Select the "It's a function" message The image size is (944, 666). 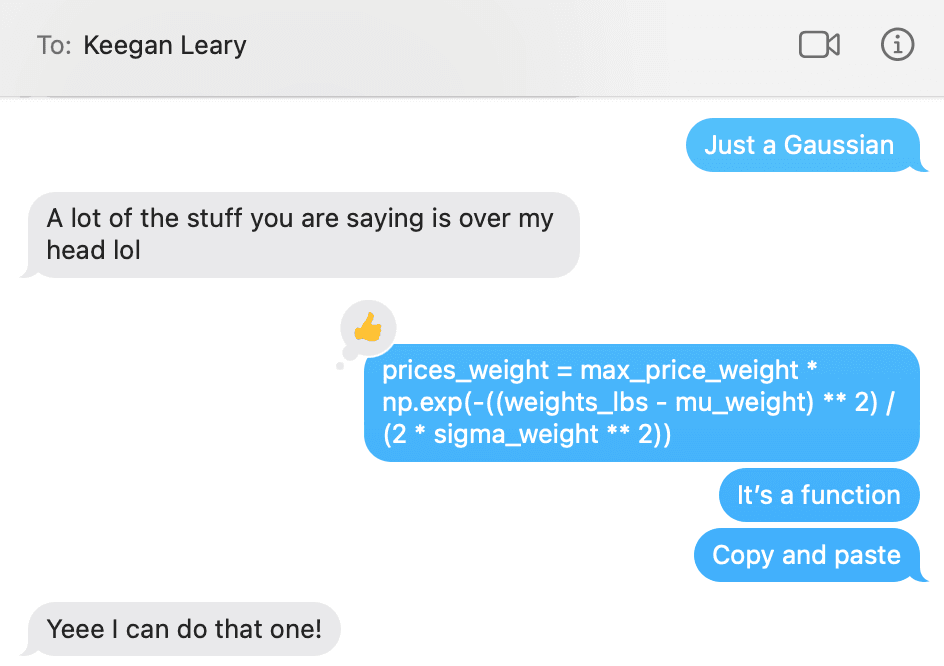pos(818,495)
